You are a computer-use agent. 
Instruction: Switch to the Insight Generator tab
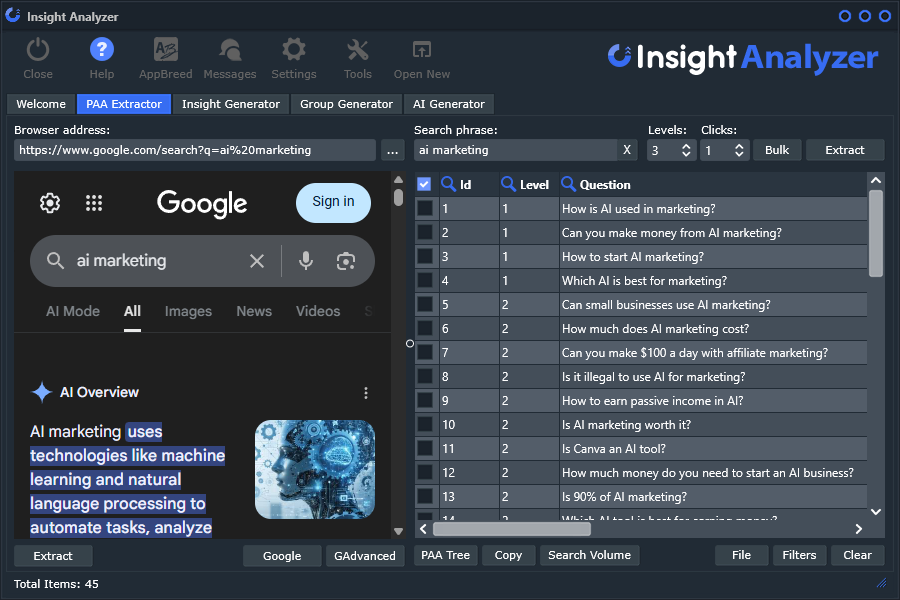coord(230,104)
